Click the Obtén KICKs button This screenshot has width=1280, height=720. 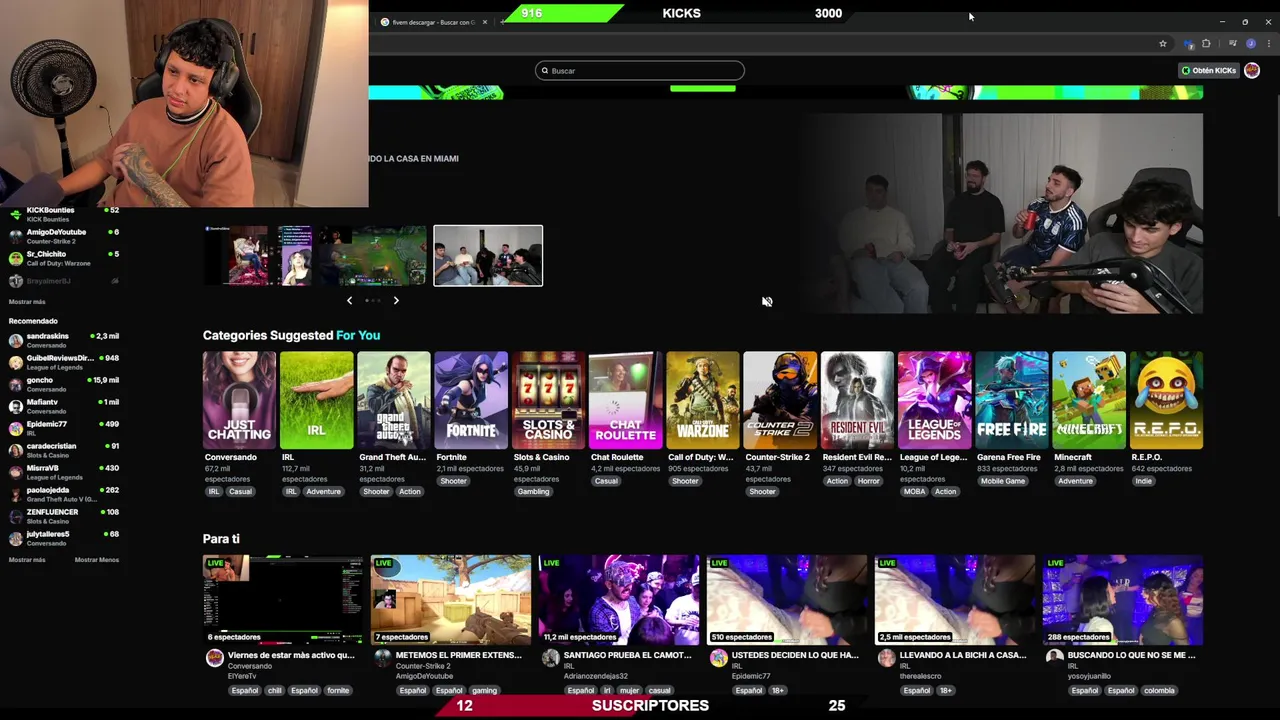point(1209,70)
